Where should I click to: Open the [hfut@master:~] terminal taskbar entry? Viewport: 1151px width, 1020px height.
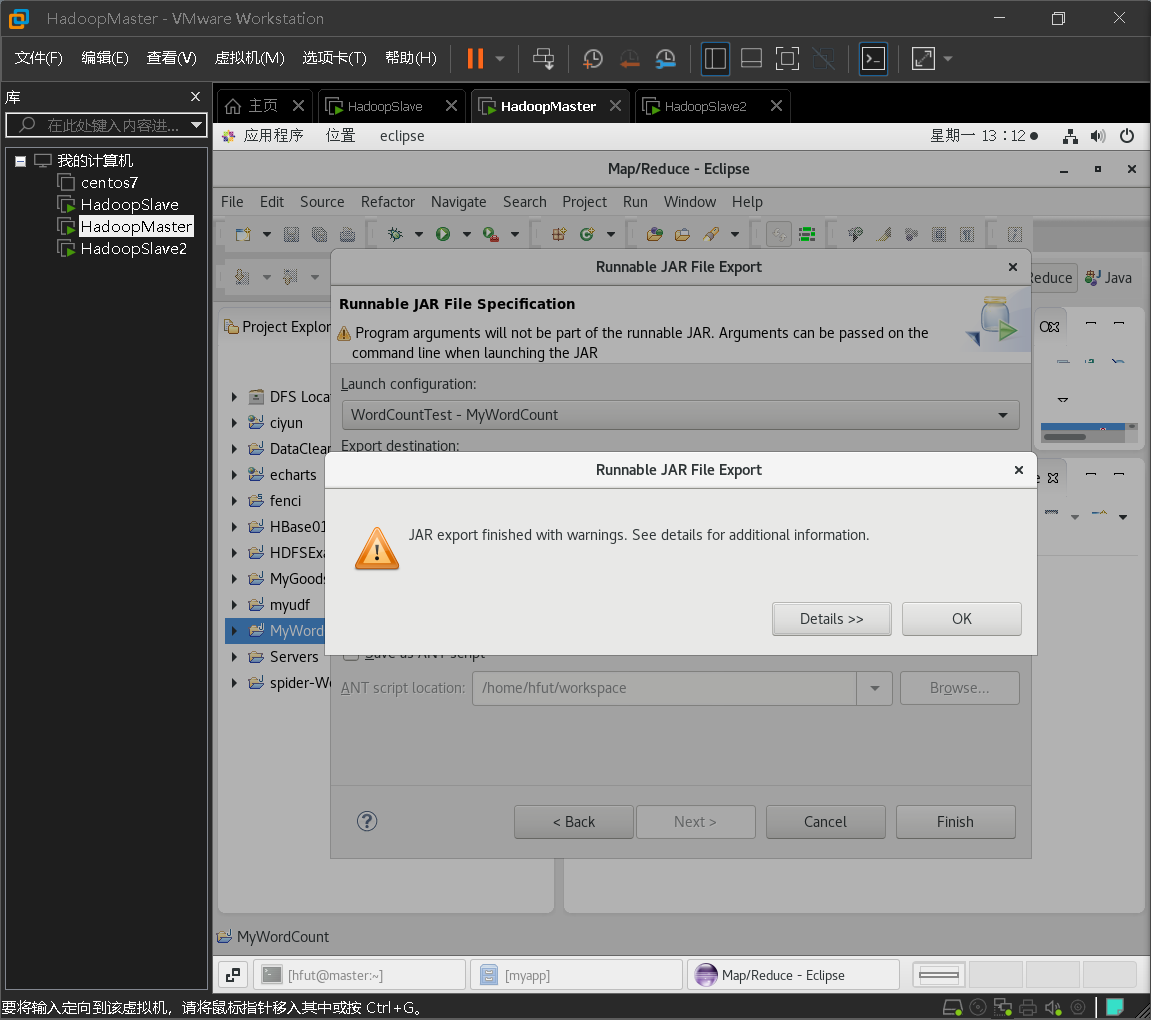[360, 975]
